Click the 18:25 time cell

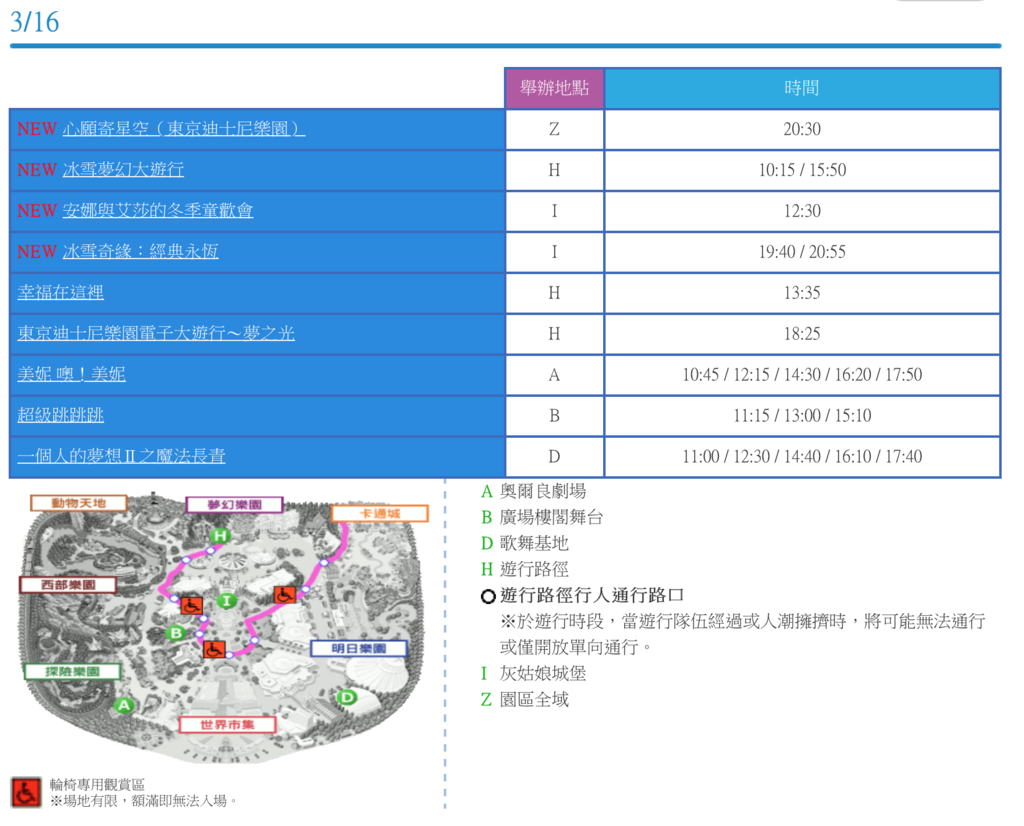click(802, 334)
